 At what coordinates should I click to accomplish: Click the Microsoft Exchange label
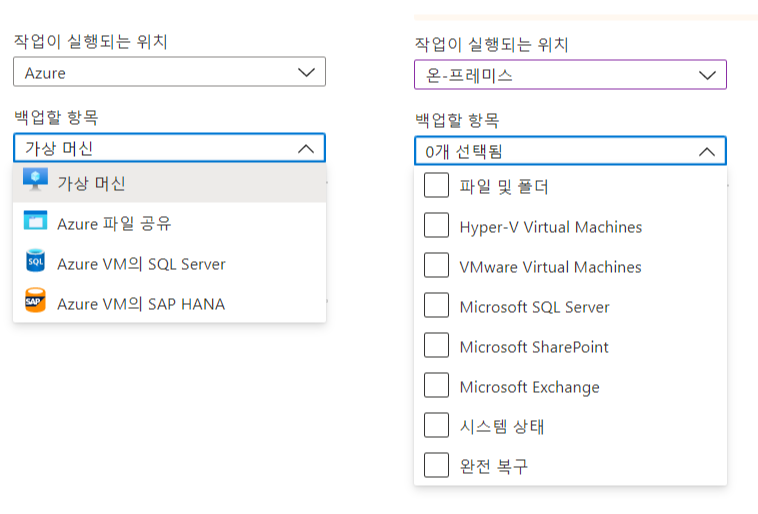click(530, 387)
